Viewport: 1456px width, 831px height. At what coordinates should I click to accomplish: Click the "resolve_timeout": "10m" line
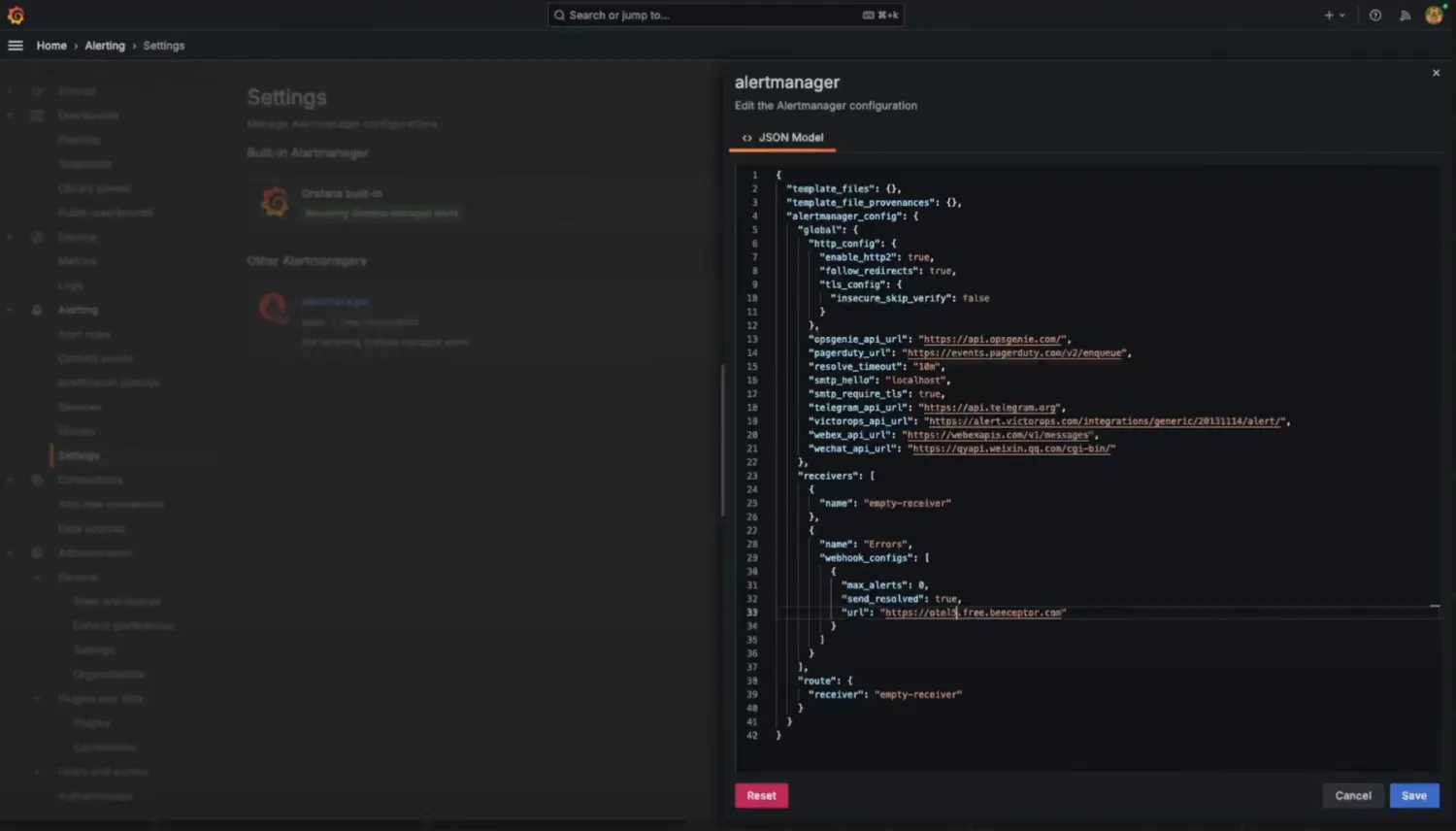877,367
